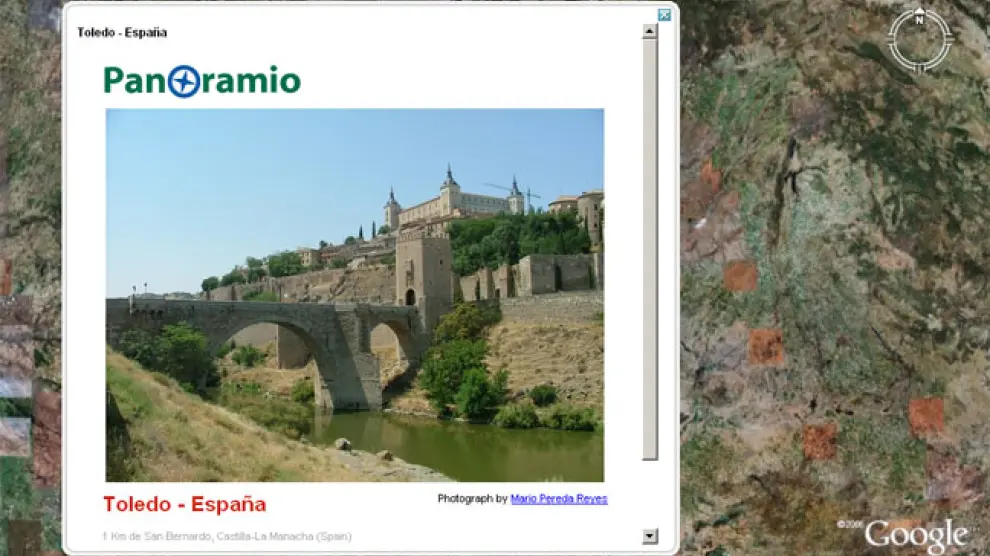This screenshot has height=556, width=990.
Task: Click the location text under the caption
Action: (226, 537)
